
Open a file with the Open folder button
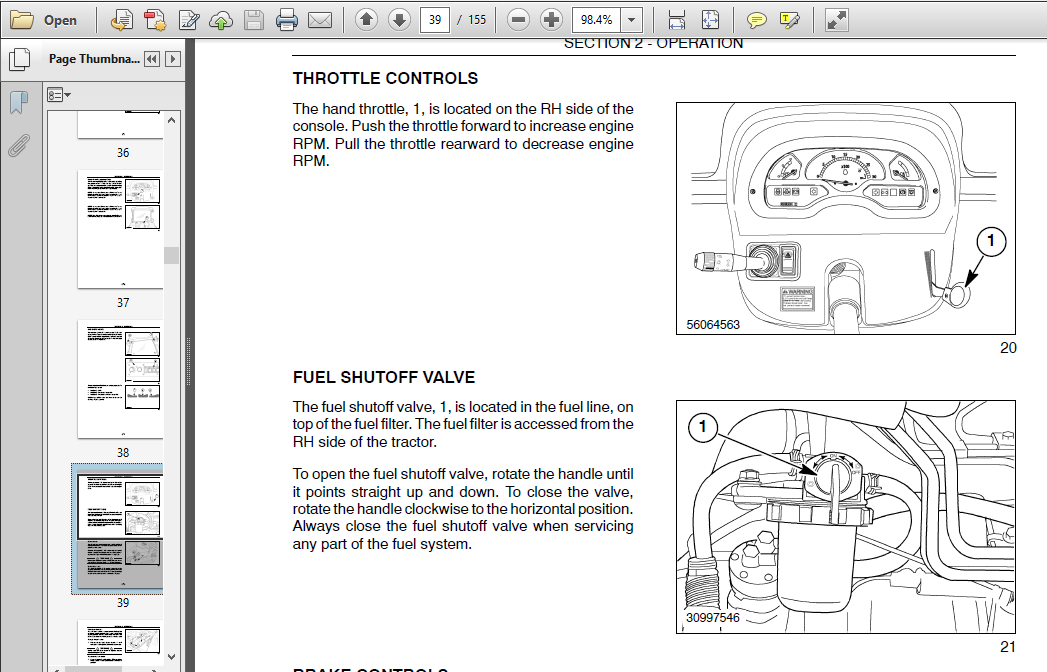[44, 20]
